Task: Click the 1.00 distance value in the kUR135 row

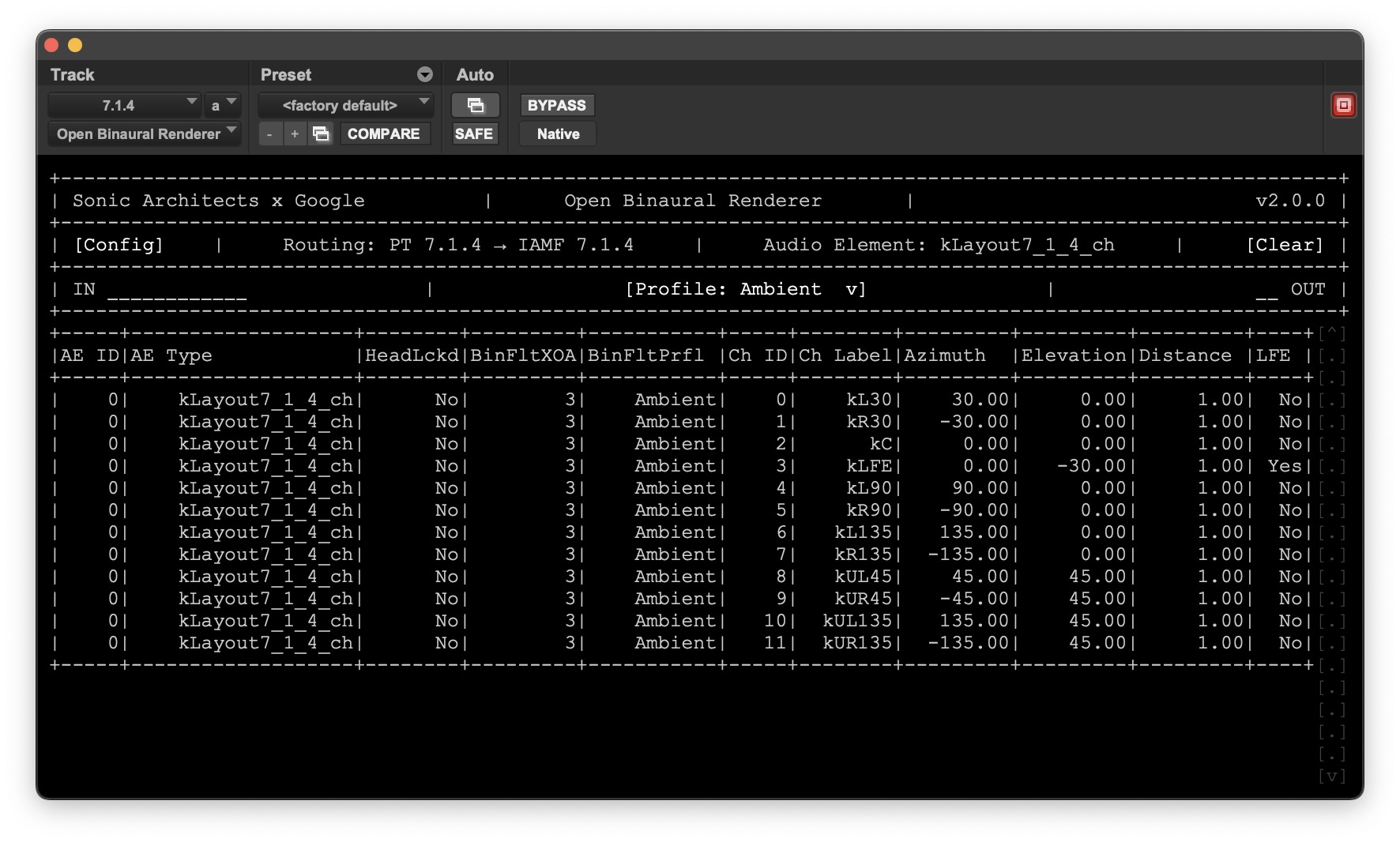Action: 1221,643
